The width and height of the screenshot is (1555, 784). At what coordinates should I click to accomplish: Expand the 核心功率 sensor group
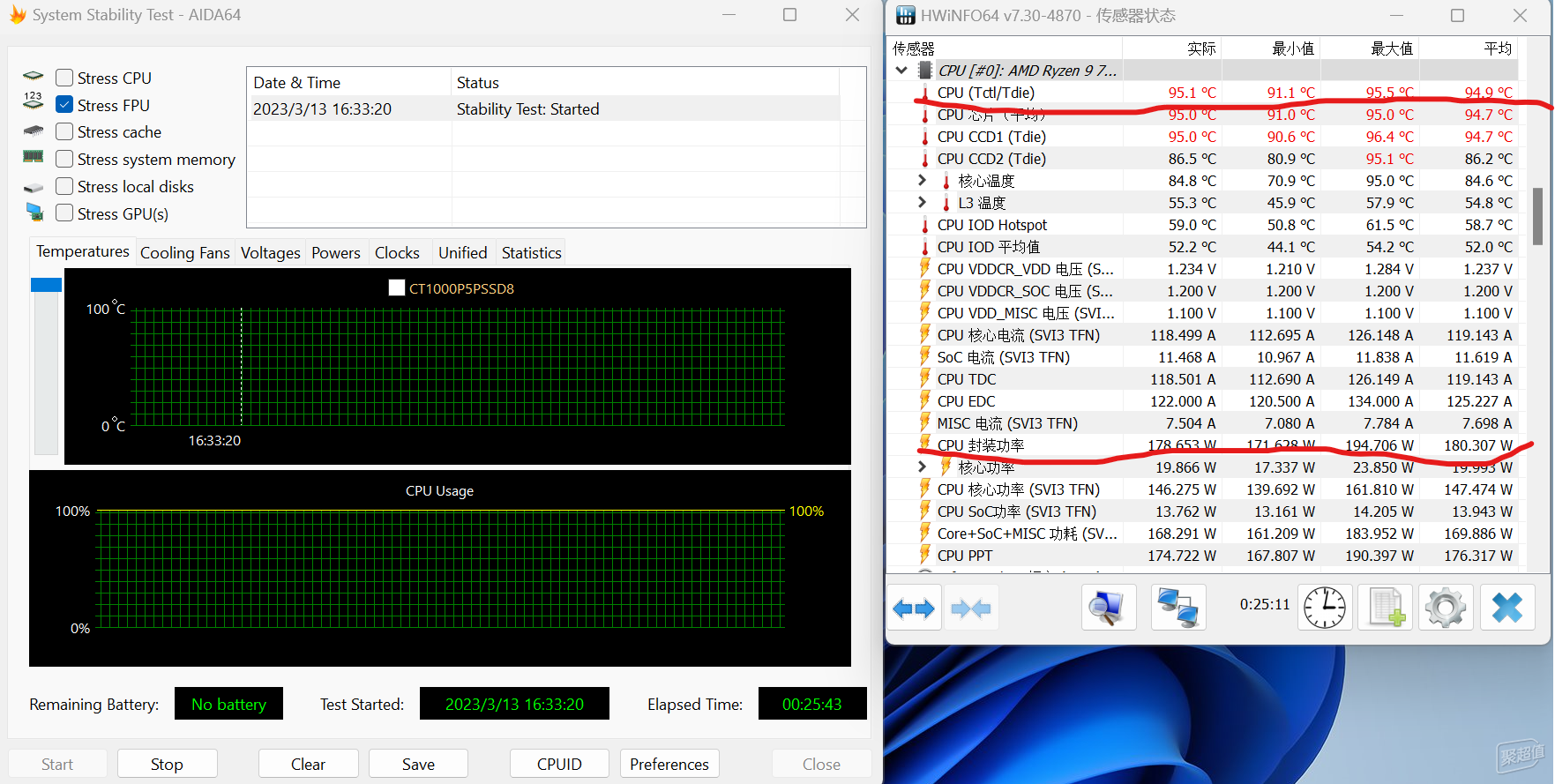tap(922, 467)
